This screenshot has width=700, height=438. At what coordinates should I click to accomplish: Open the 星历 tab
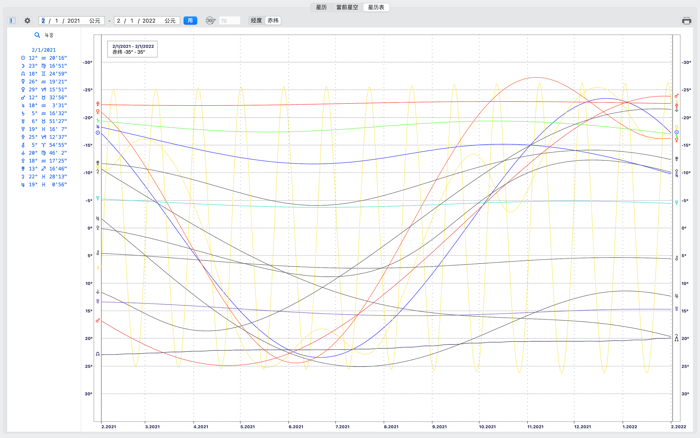pyautogui.click(x=321, y=6)
